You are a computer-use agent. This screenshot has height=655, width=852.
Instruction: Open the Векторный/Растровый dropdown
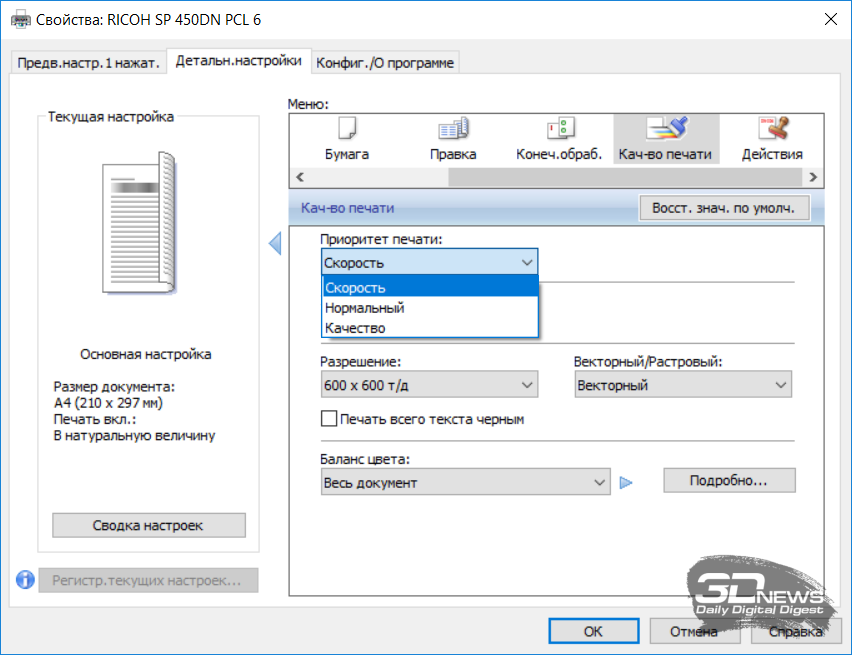[x=683, y=385]
